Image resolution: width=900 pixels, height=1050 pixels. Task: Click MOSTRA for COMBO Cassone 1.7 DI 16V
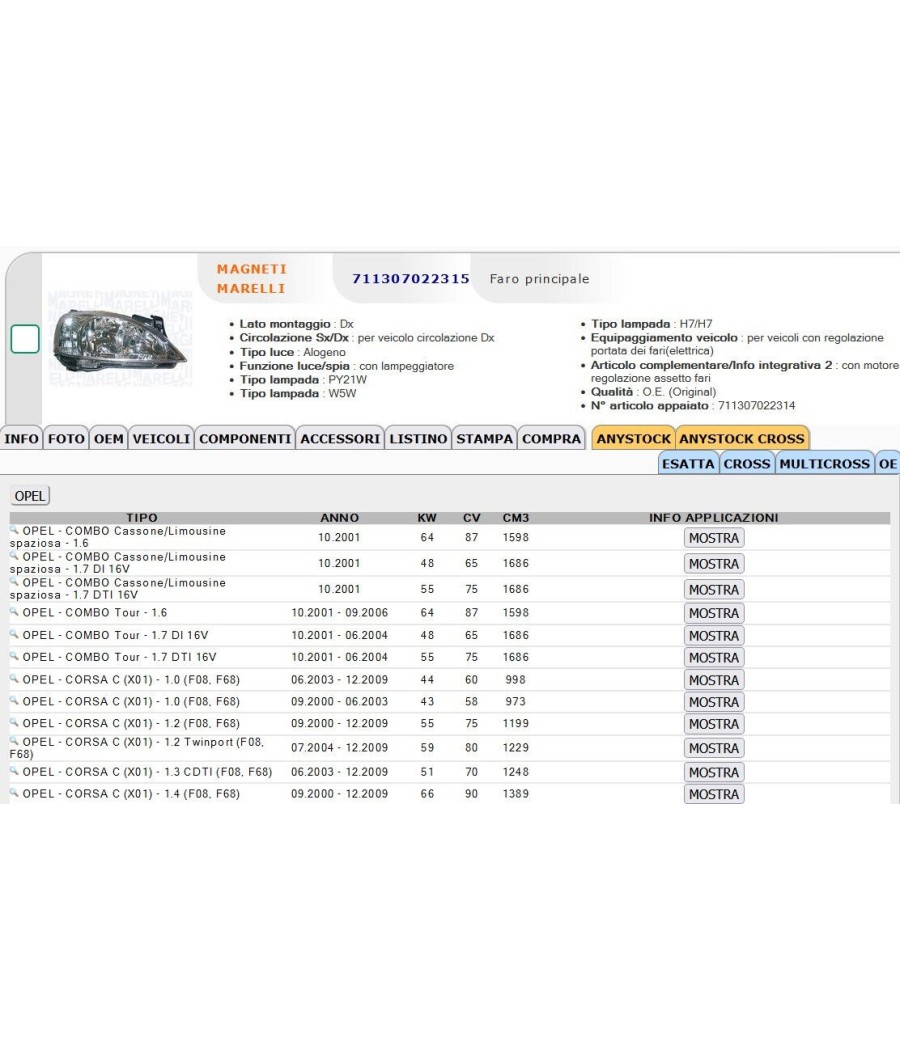(x=714, y=564)
